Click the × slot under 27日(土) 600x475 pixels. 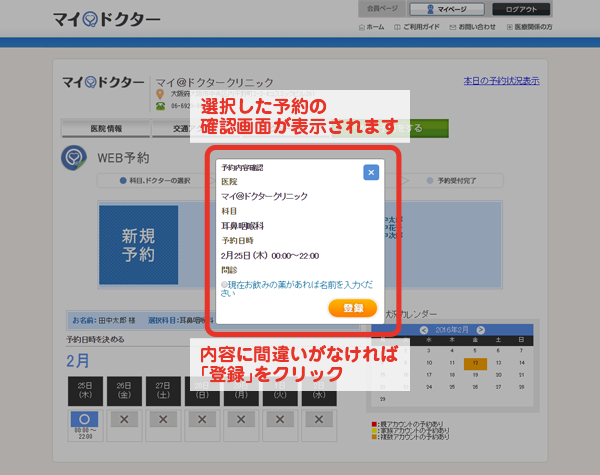coord(163,420)
